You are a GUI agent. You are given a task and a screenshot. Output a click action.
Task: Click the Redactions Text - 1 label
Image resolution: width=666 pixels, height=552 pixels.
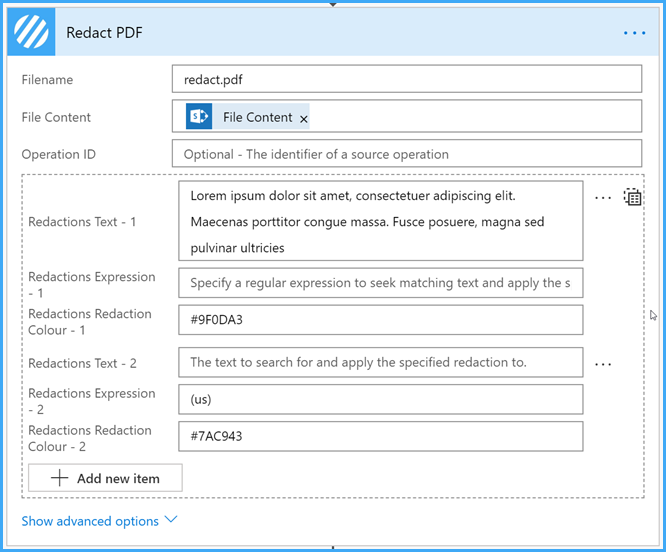(x=82, y=222)
